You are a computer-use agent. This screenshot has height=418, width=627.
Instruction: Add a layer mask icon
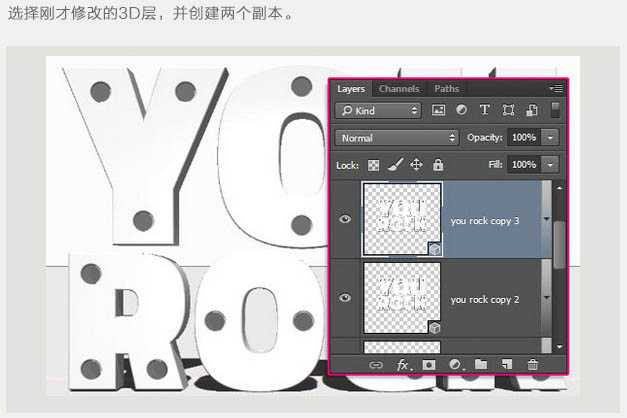click(x=429, y=366)
